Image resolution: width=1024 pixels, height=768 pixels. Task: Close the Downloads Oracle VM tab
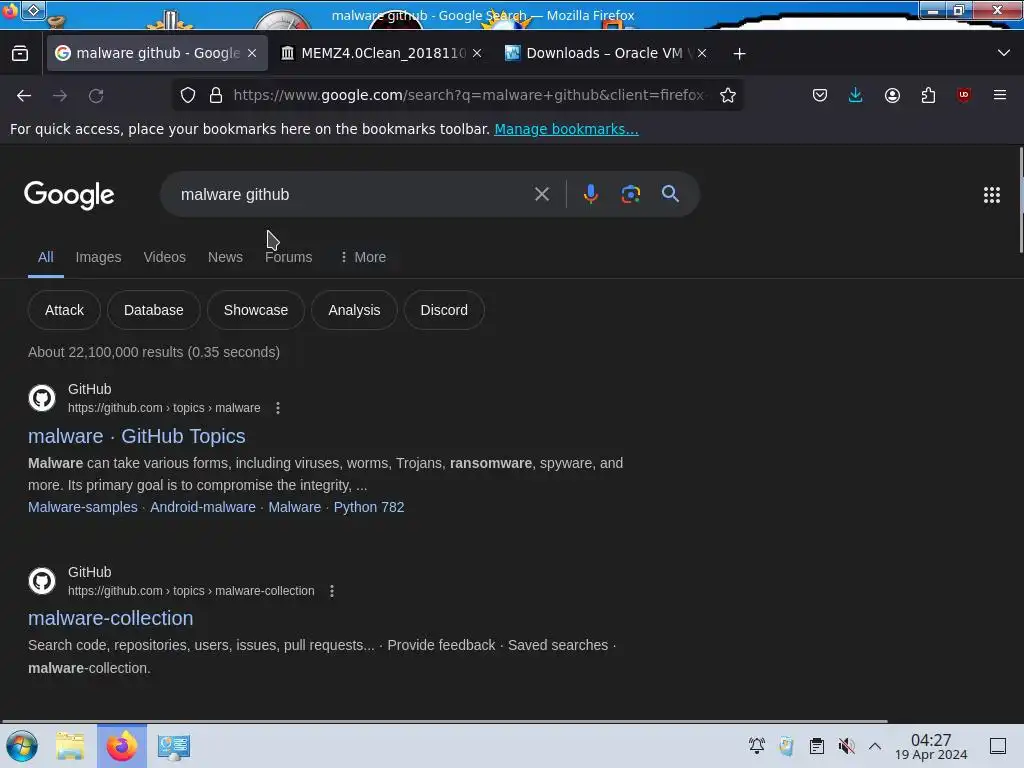(x=702, y=54)
